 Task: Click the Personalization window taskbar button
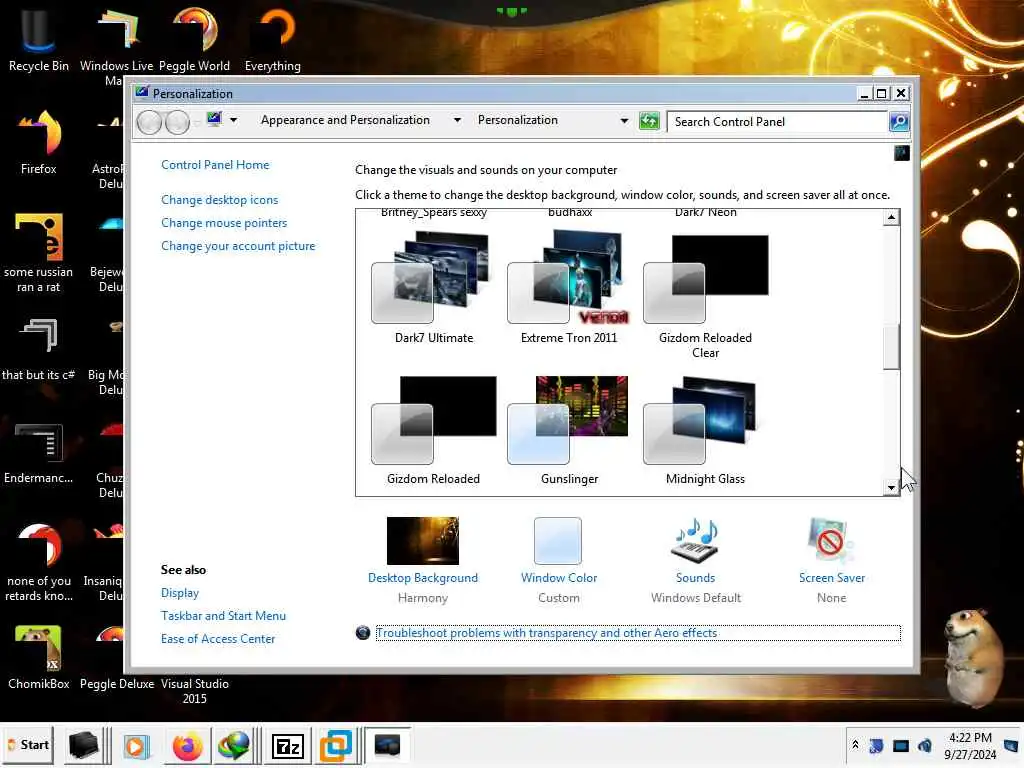387,745
